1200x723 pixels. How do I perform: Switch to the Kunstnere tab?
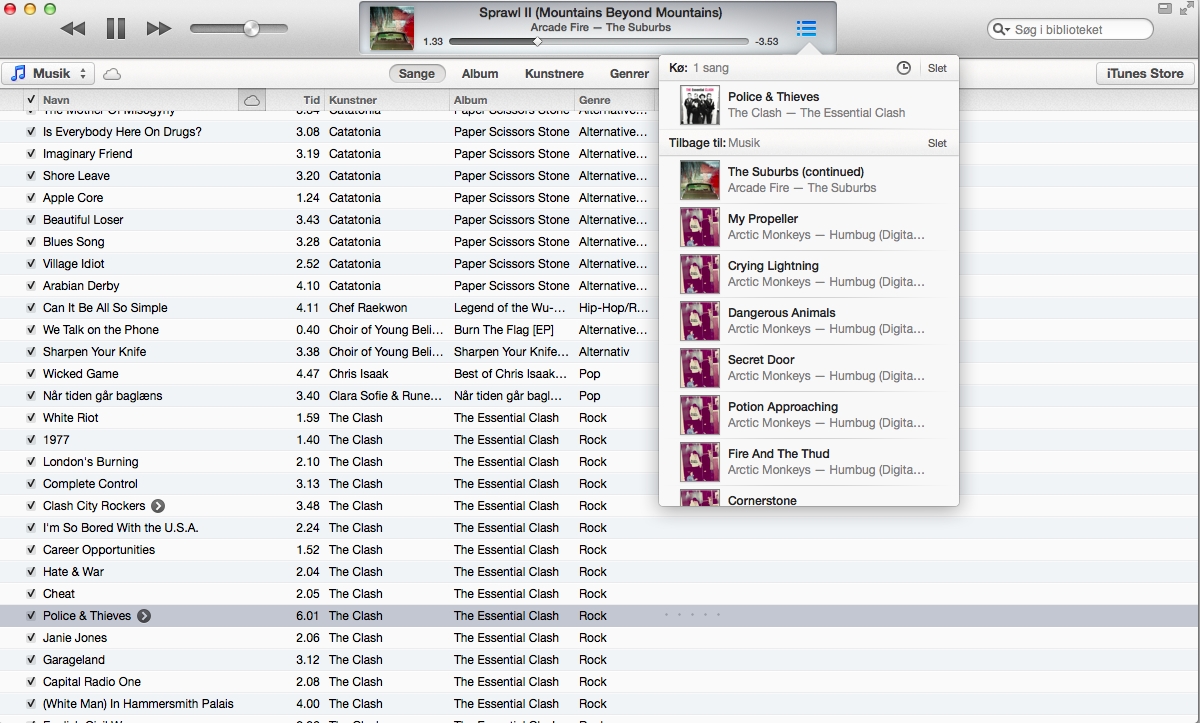coord(554,73)
